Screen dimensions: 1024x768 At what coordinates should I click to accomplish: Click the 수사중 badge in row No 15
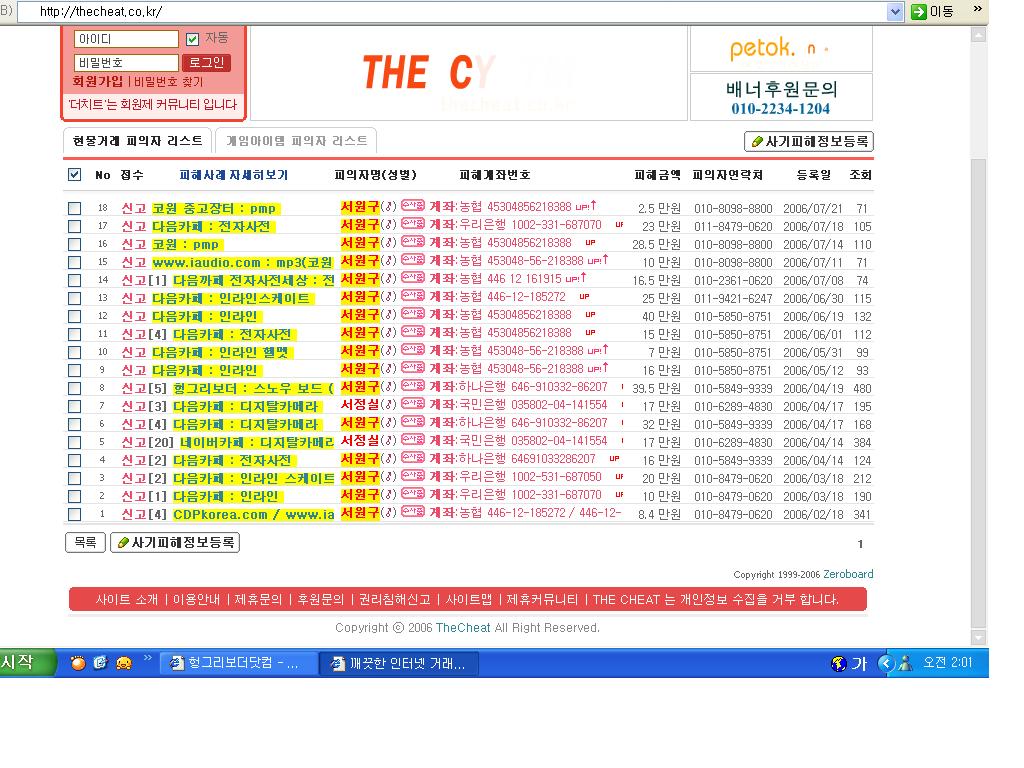[412, 260]
